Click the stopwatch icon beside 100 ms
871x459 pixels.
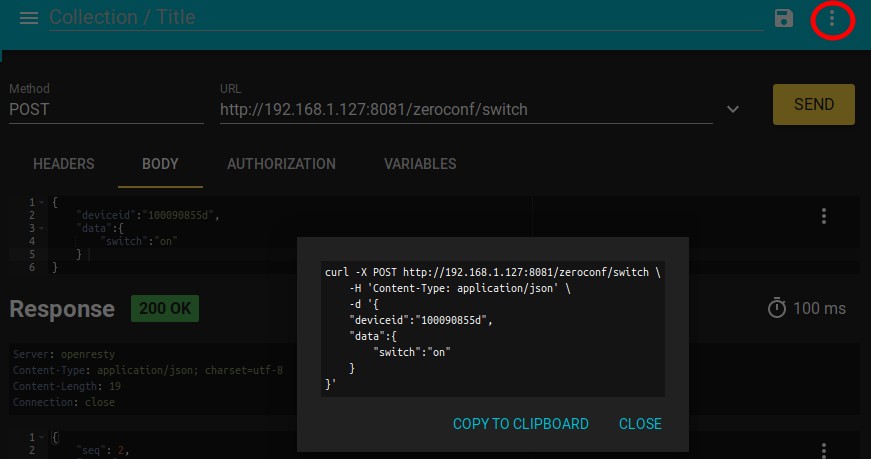click(777, 308)
